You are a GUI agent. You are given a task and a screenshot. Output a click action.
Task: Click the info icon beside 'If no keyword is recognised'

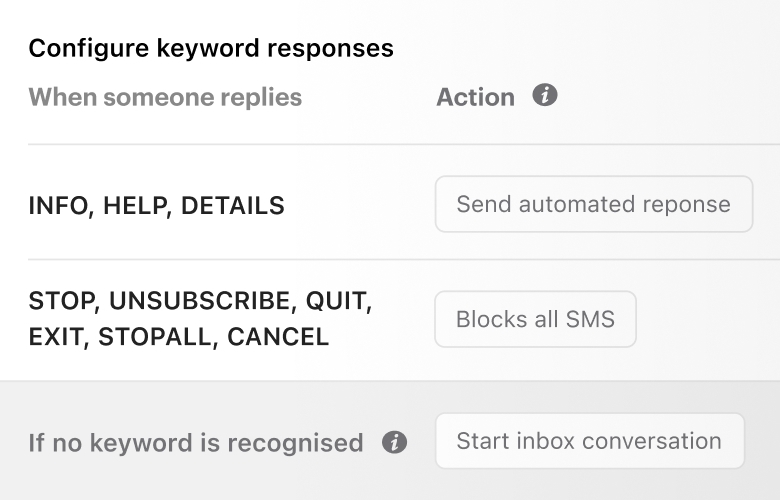(x=394, y=442)
